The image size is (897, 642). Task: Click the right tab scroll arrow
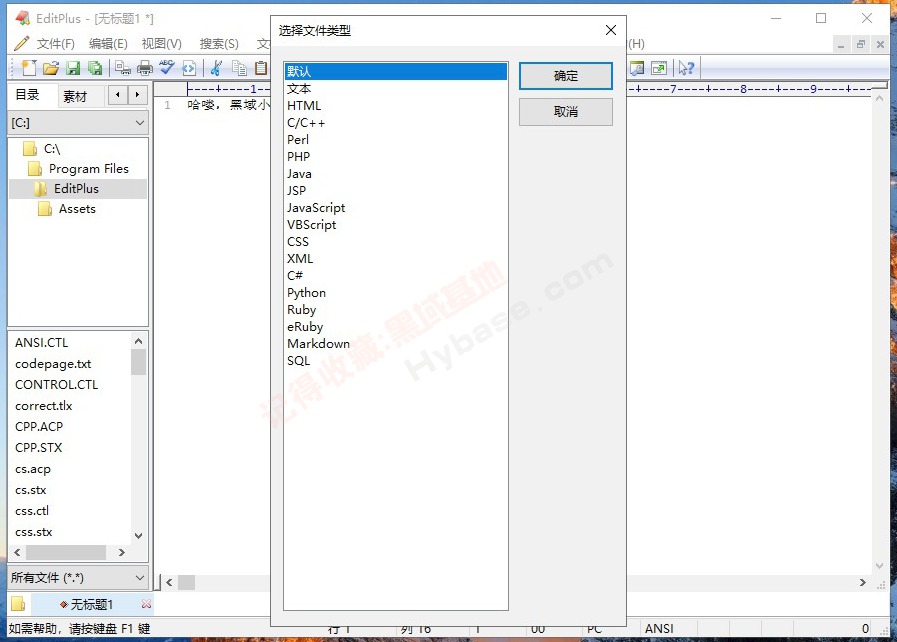click(137, 95)
